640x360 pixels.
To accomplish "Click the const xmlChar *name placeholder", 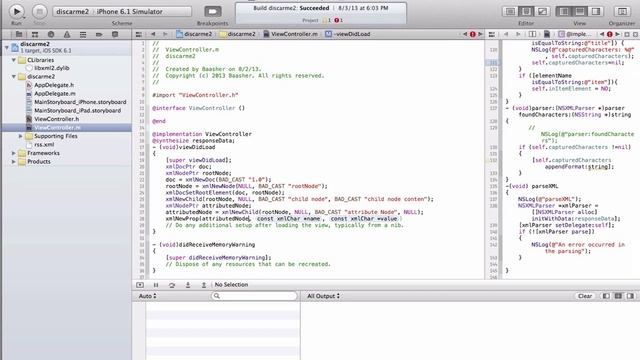I will click(288, 219).
